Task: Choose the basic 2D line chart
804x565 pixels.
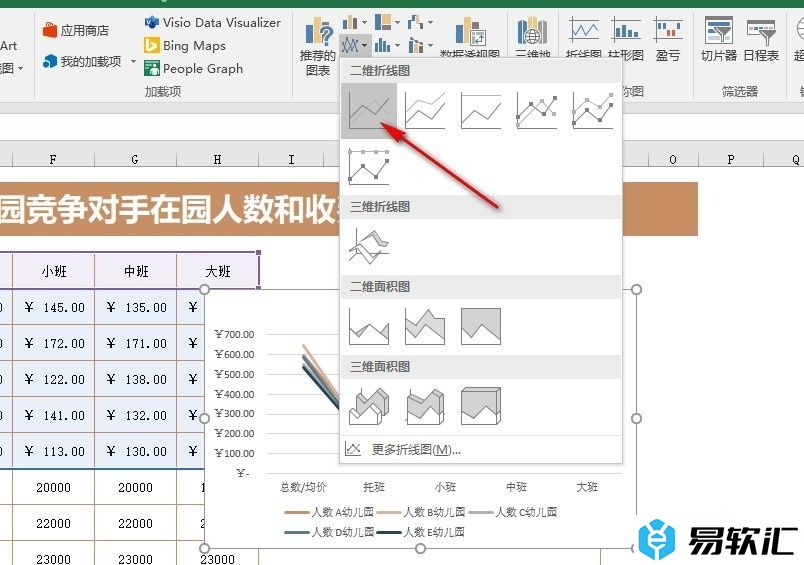Action: [369, 110]
